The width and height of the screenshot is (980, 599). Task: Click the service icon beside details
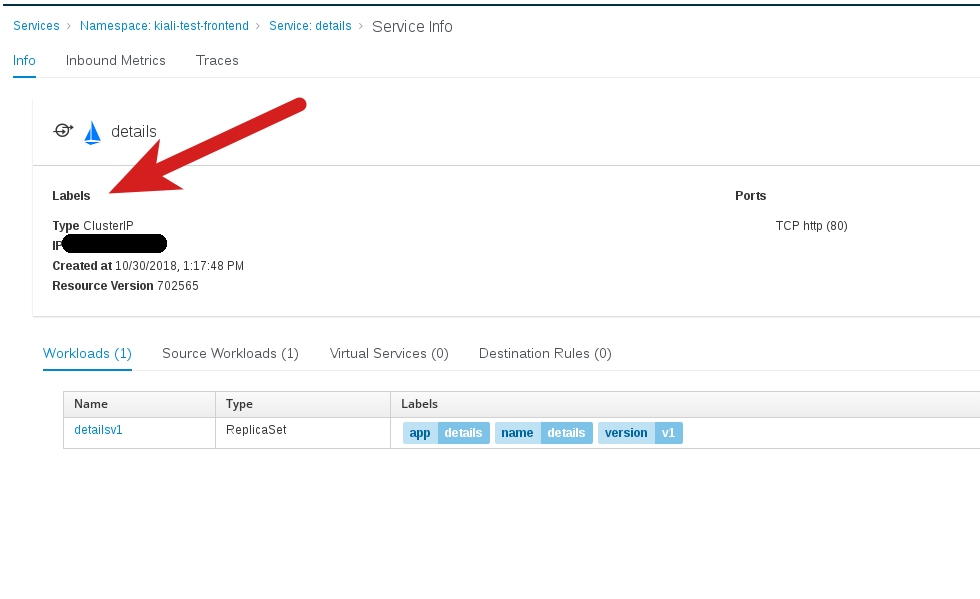click(63, 130)
